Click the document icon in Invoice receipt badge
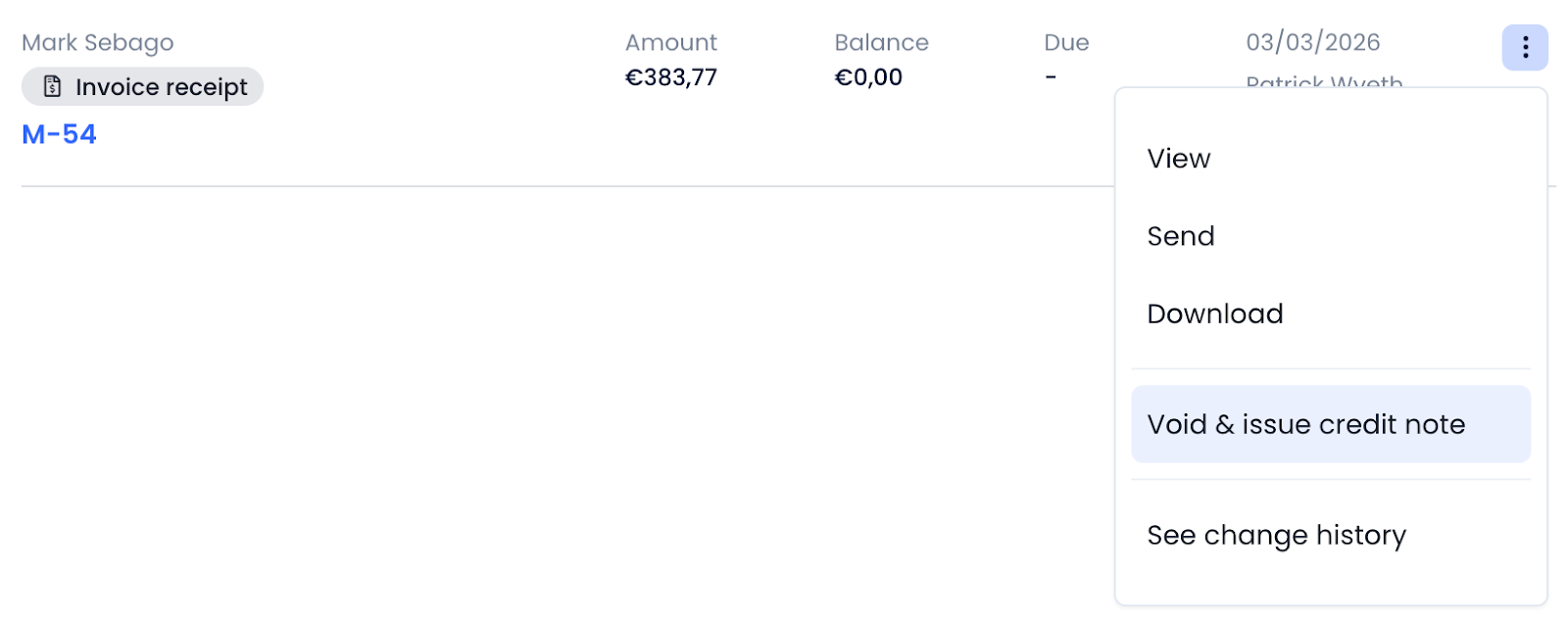The width and height of the screenshot is (1568, 625). pyautogui.click(x=53, y=87)
